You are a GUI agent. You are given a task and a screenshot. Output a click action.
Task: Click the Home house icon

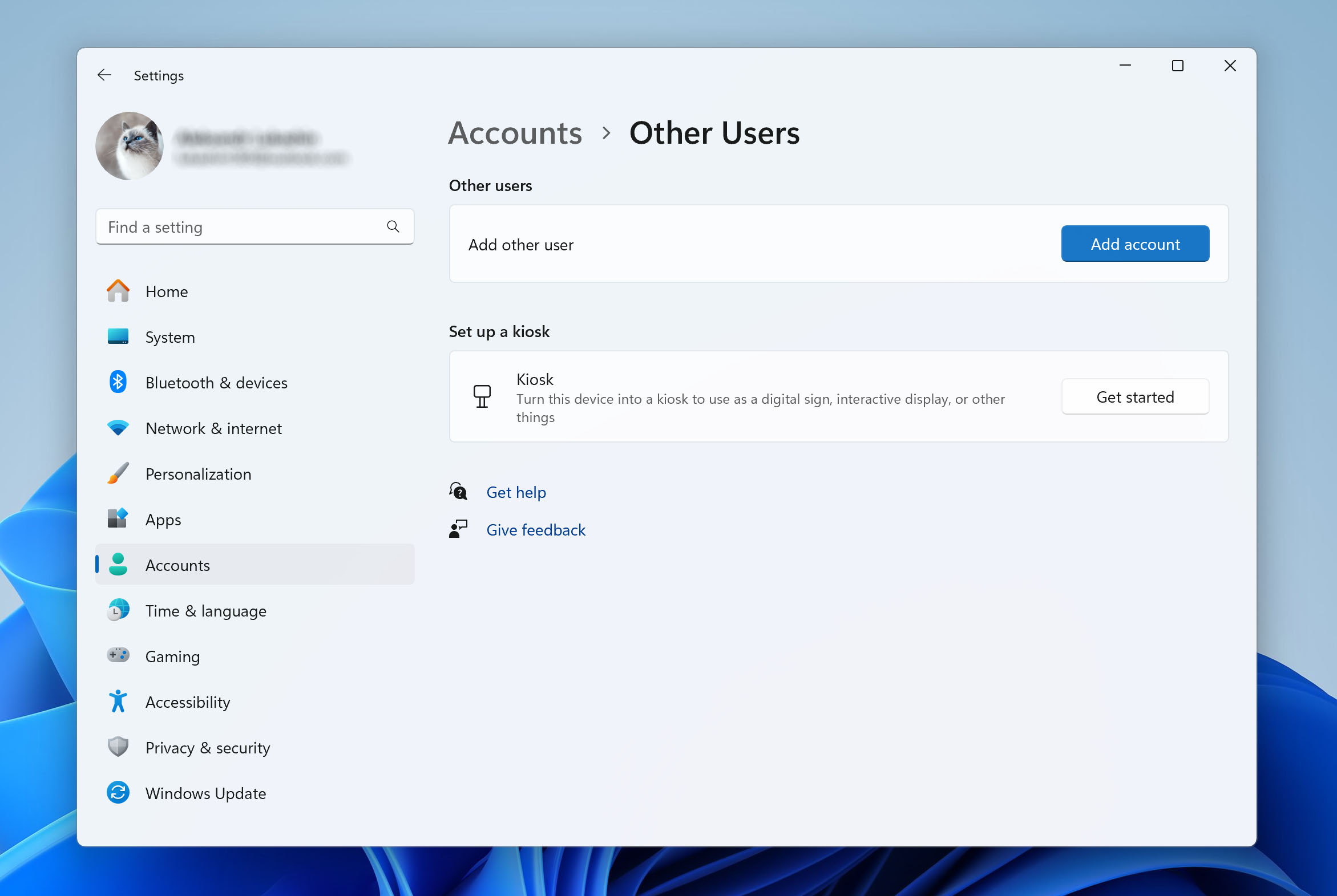[x=118, y=291]
